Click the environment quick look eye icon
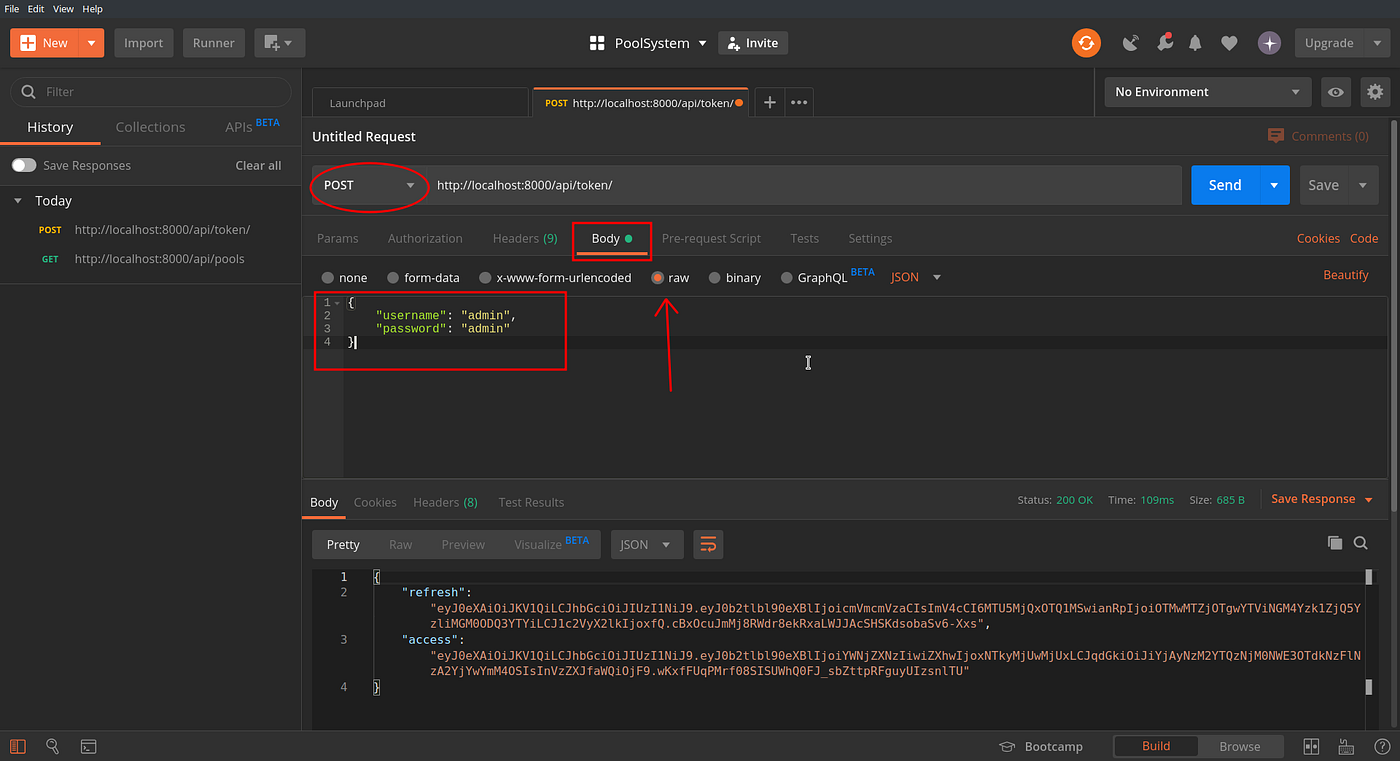Viewport: 1400px width, 761px height. (1336, 91)
